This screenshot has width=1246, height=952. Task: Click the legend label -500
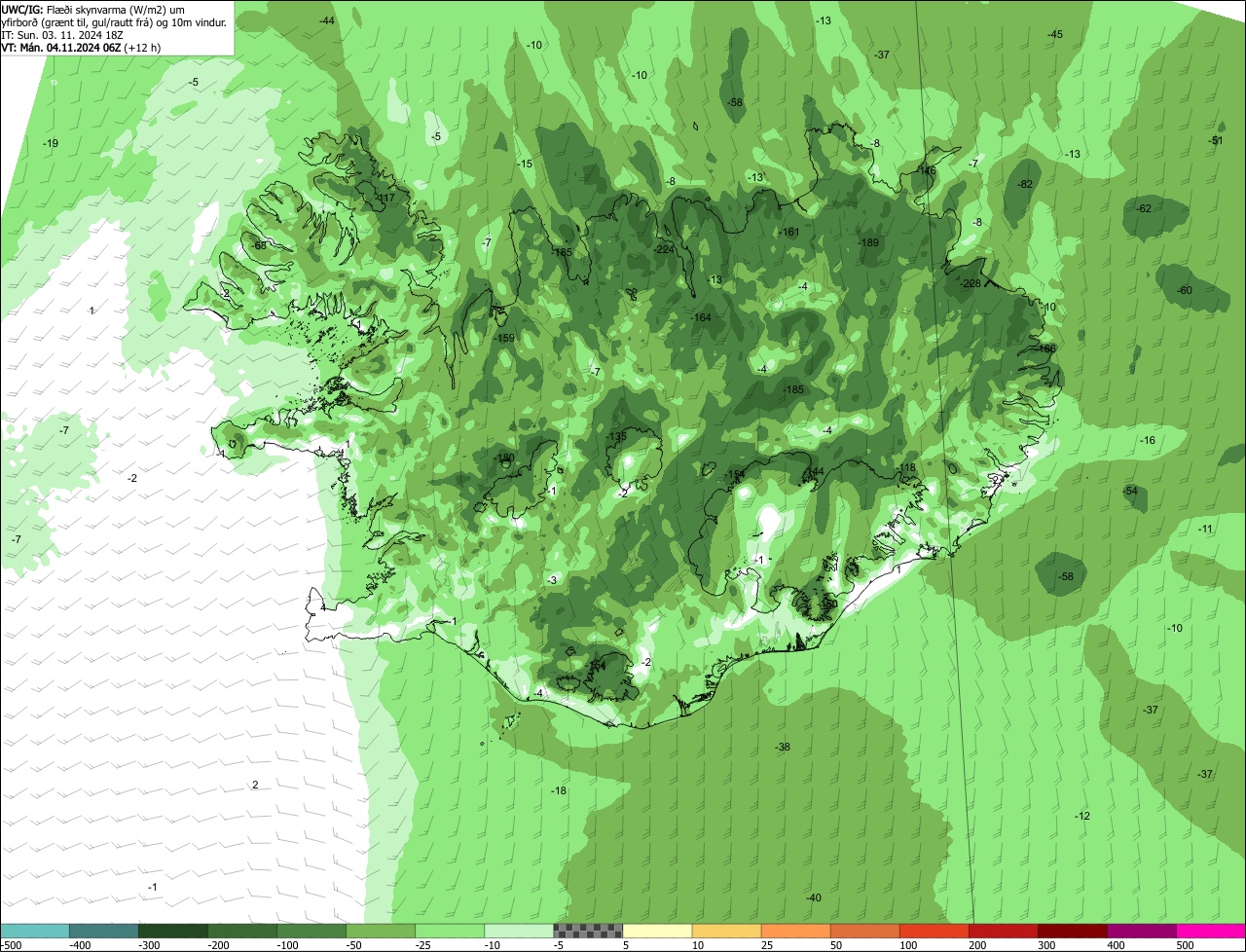pyautogui.click(x=12, y=945)
